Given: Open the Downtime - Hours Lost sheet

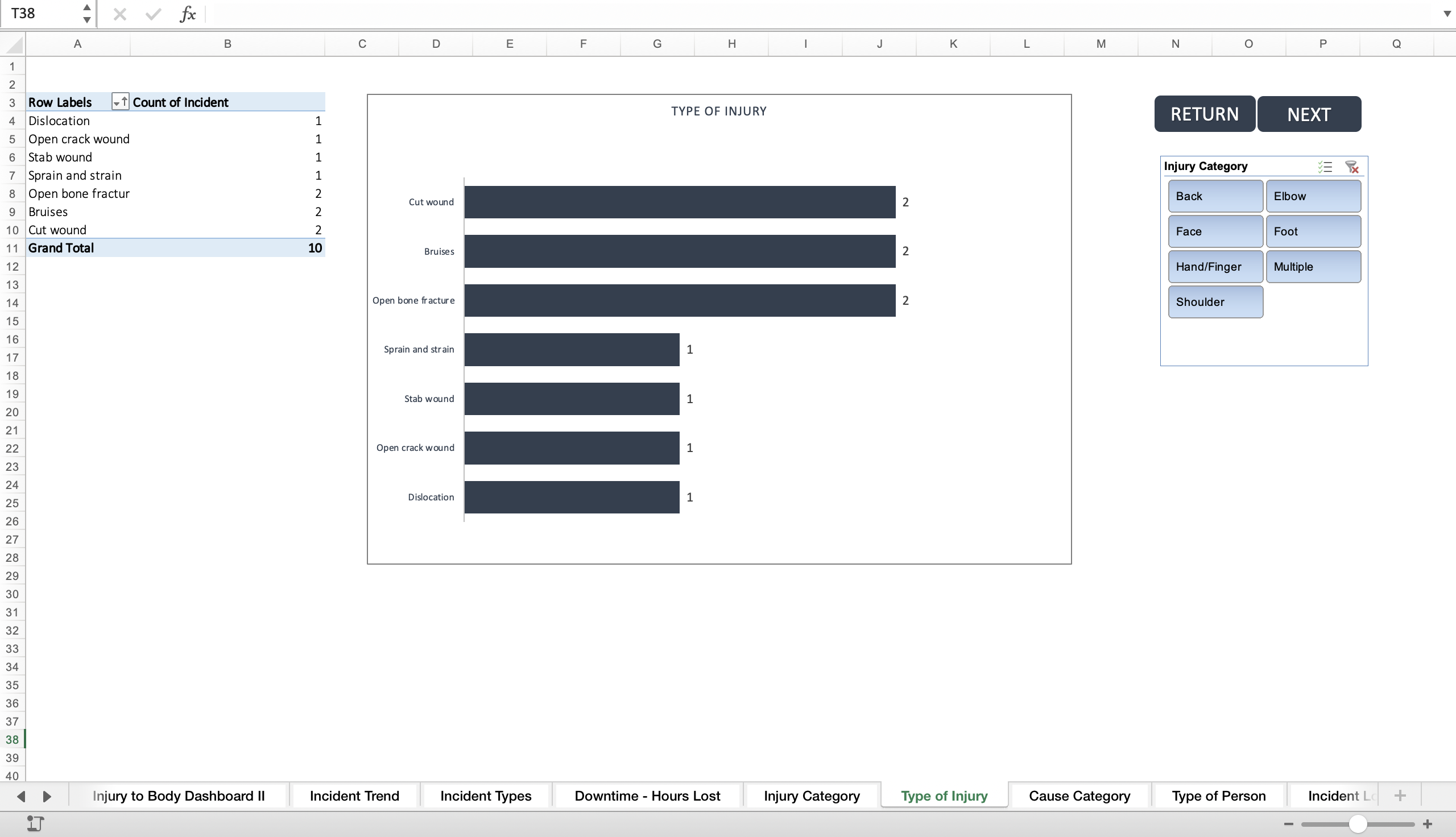Looking at the screenshot, I should 647,795.
